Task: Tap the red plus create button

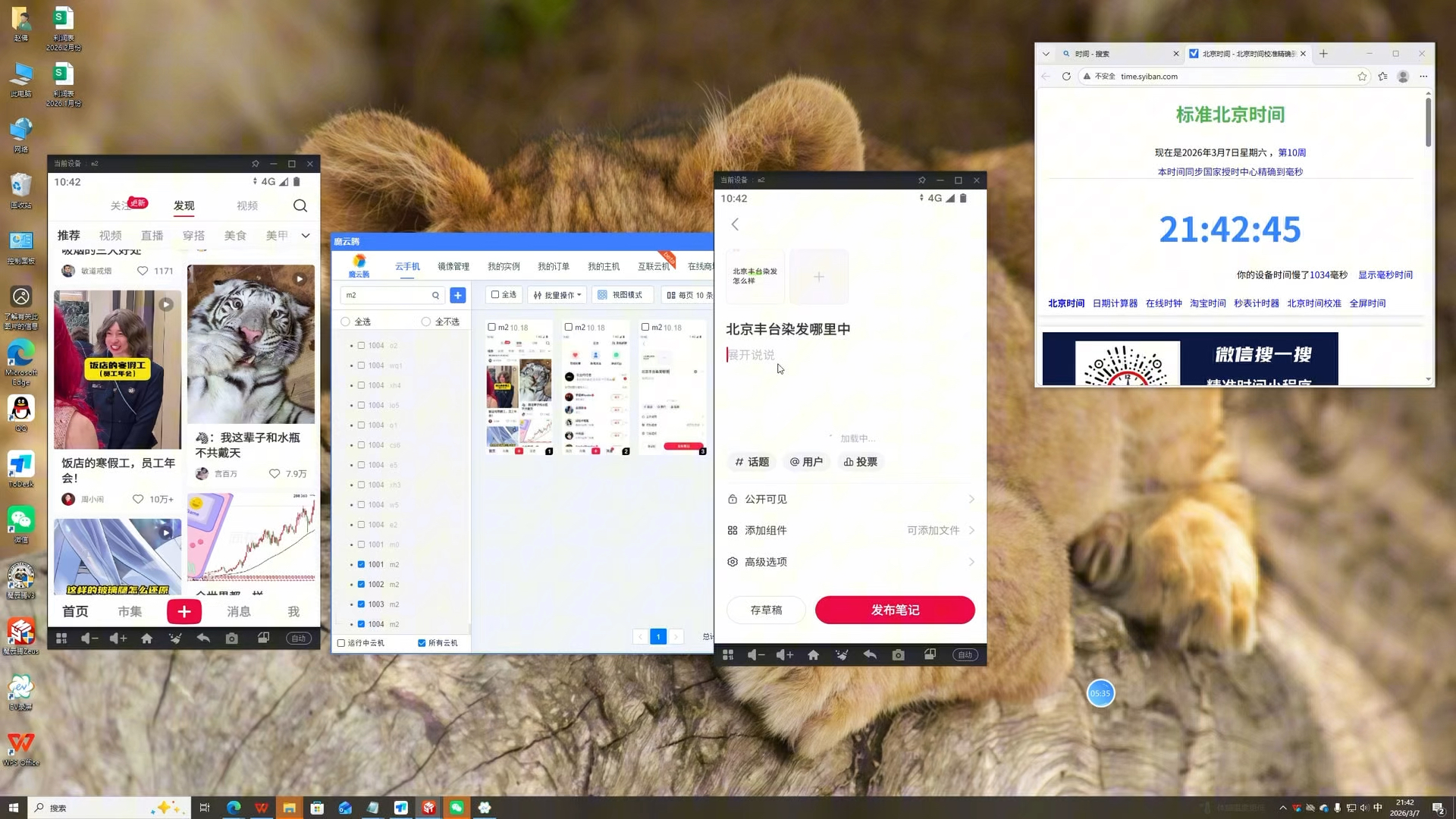Action: coord(184,611)
